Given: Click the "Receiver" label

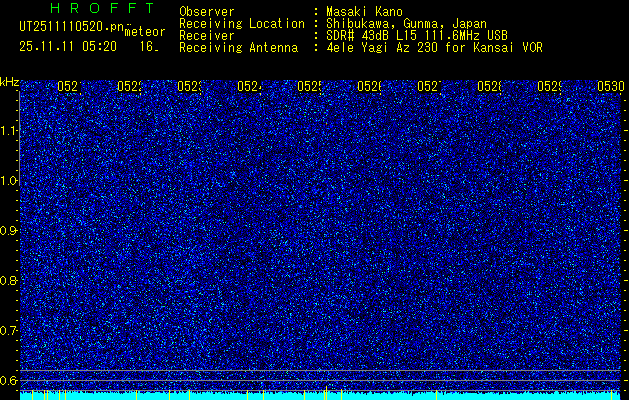Looking at the screenshot, I should (x=207, y=36).
